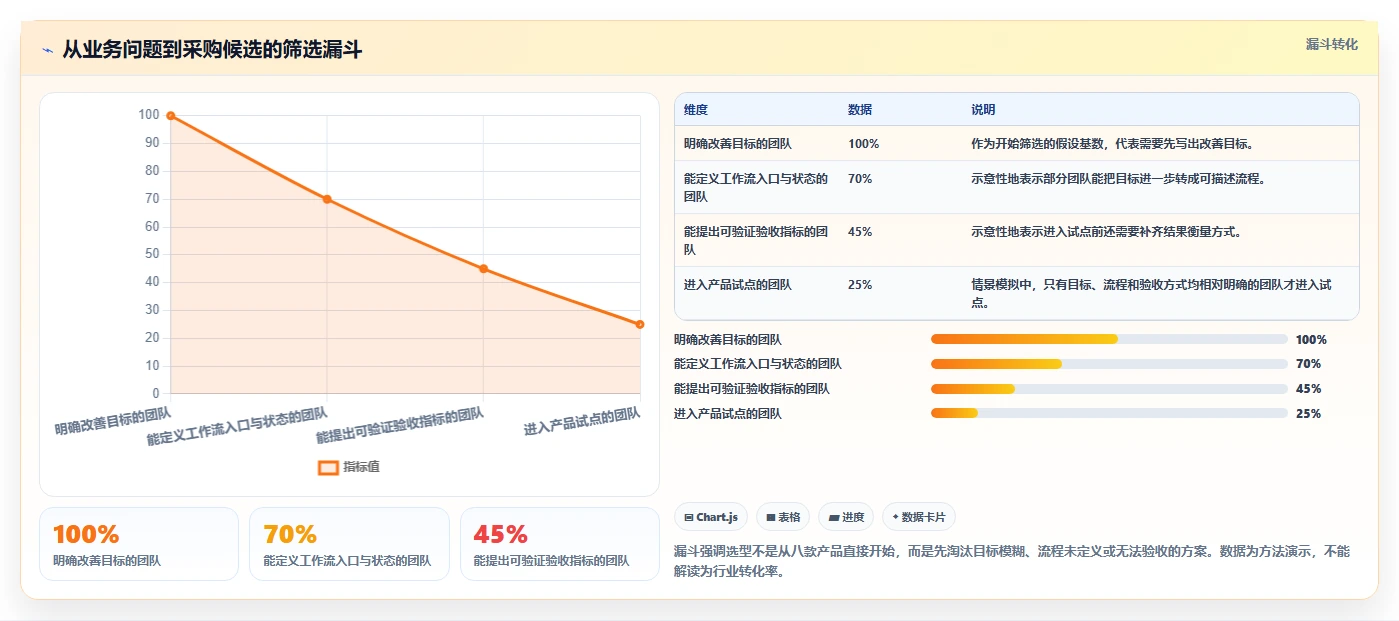Click the chart data point at 70

coord(327,199)
